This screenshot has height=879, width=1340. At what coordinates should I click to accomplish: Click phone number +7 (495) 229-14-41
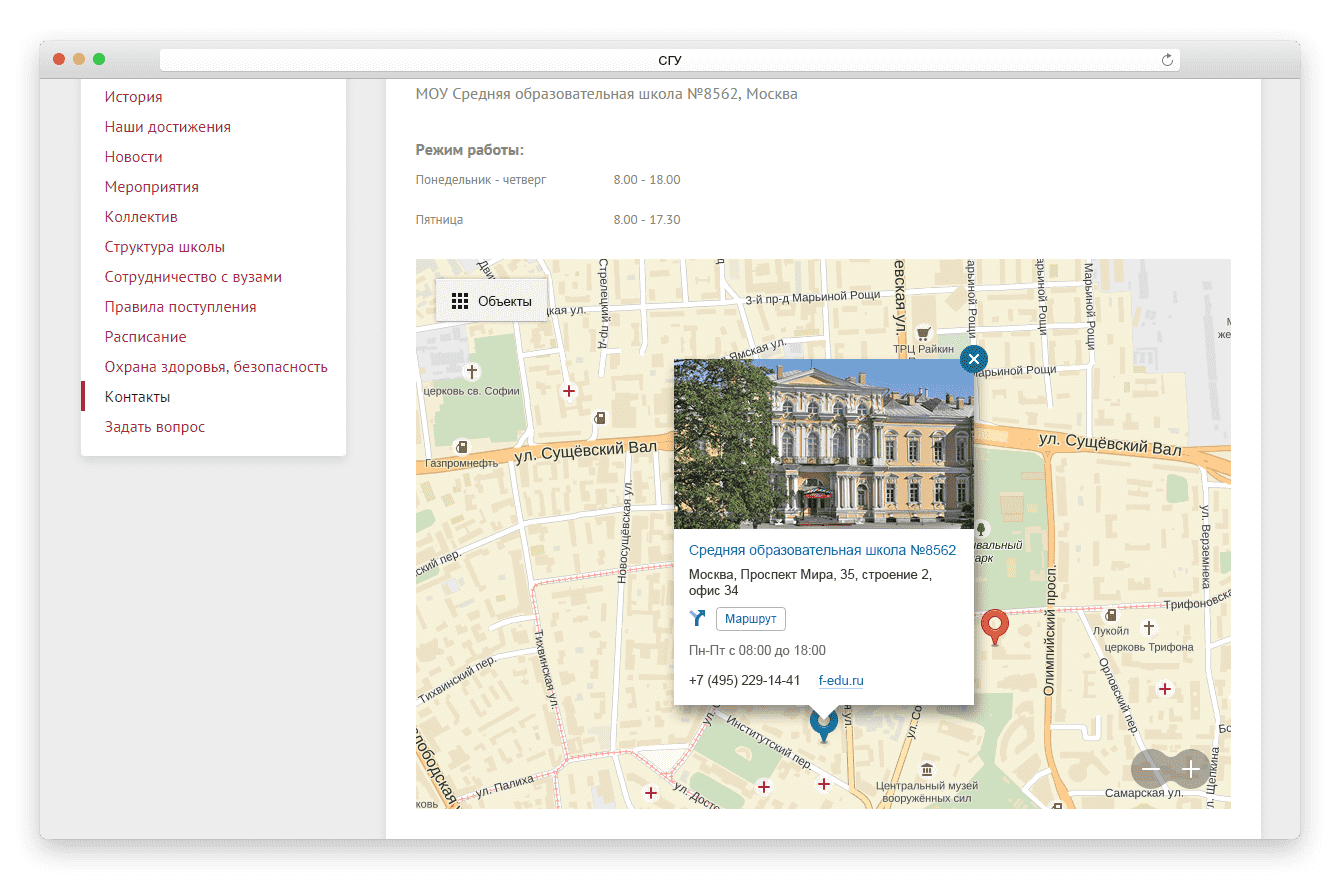tap(745, 681)
